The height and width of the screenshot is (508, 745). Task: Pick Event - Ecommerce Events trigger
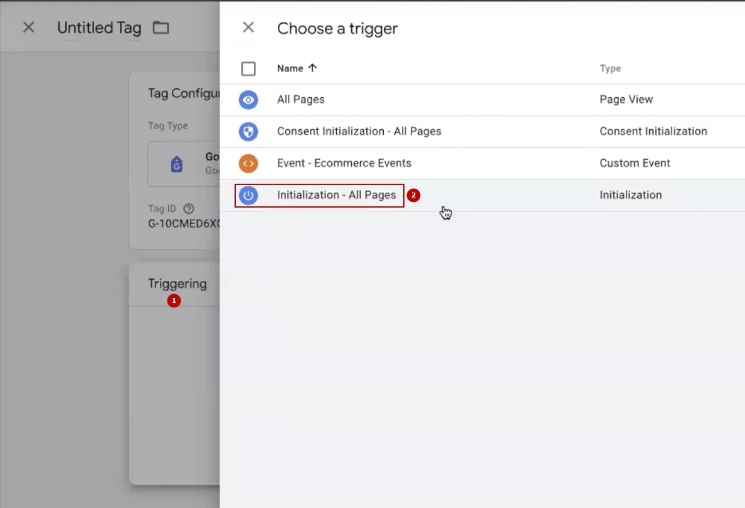(344, 163)
